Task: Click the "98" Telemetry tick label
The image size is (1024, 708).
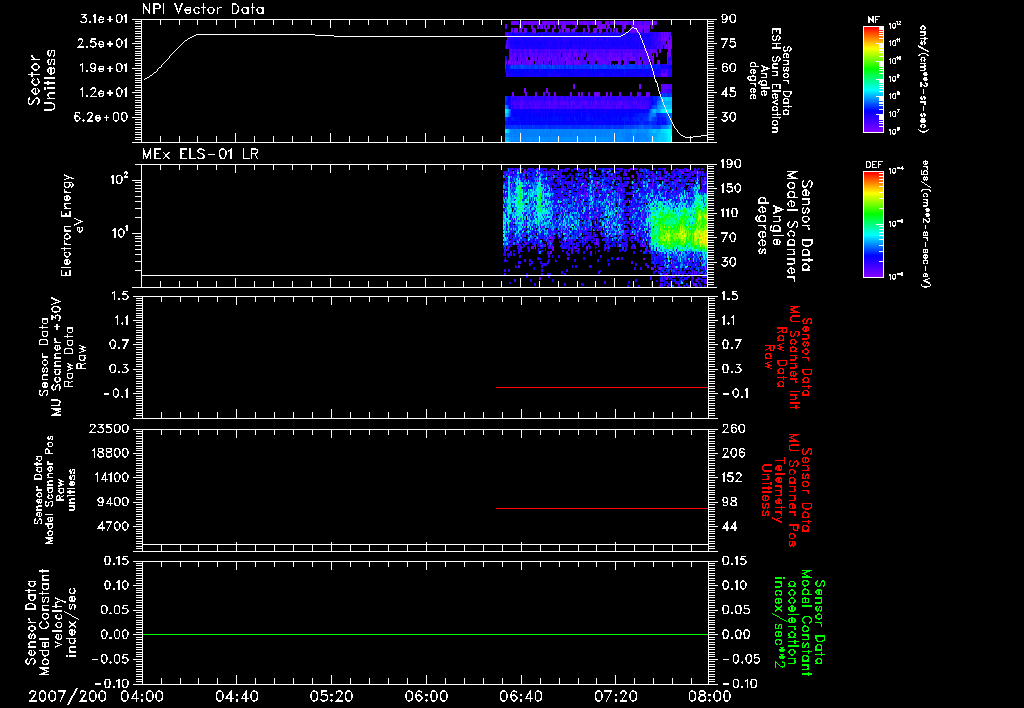Action: (x=729, y=502)
